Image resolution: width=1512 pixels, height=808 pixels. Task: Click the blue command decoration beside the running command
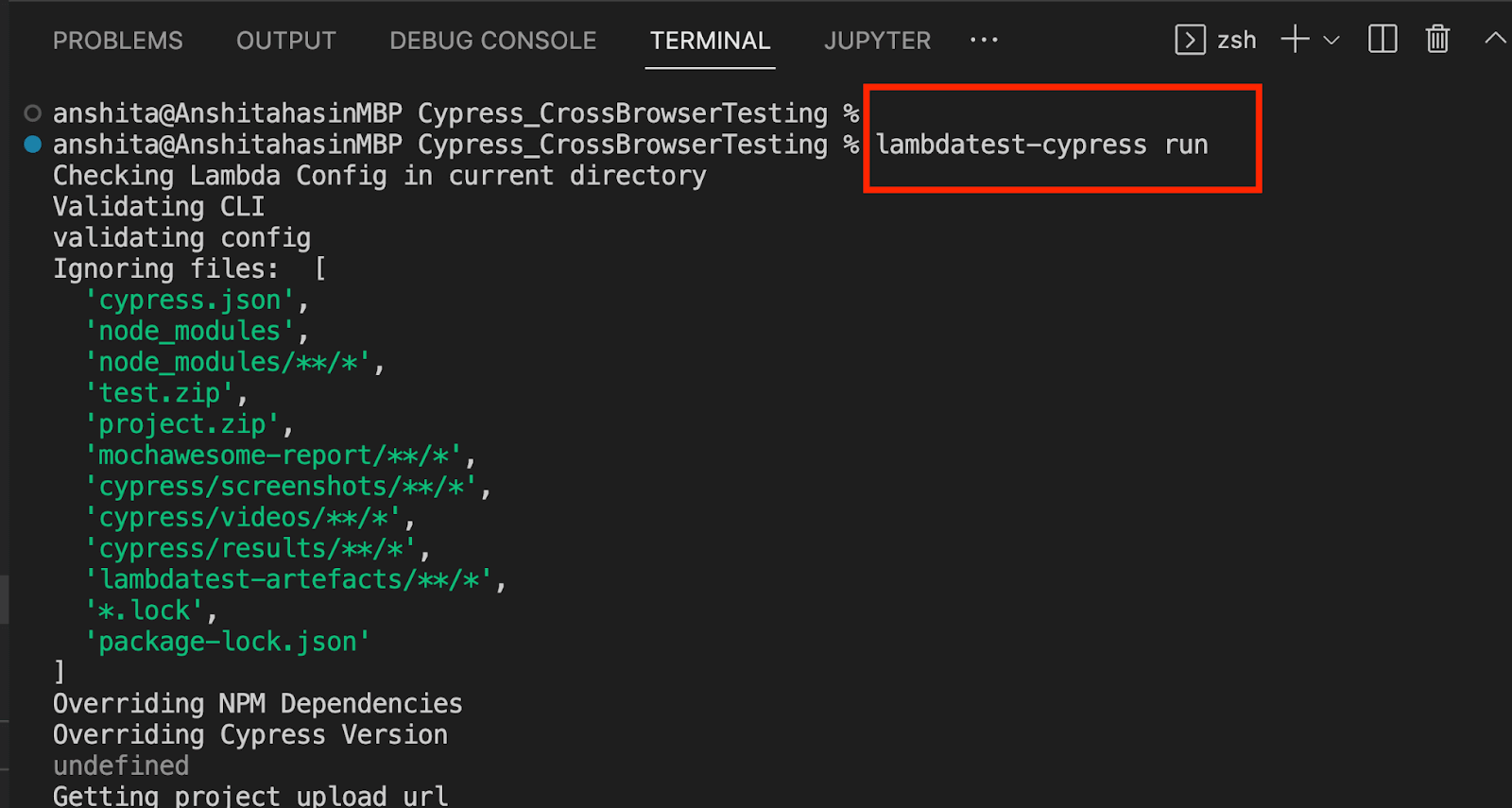pyautogui.click(x=31, y=144)
